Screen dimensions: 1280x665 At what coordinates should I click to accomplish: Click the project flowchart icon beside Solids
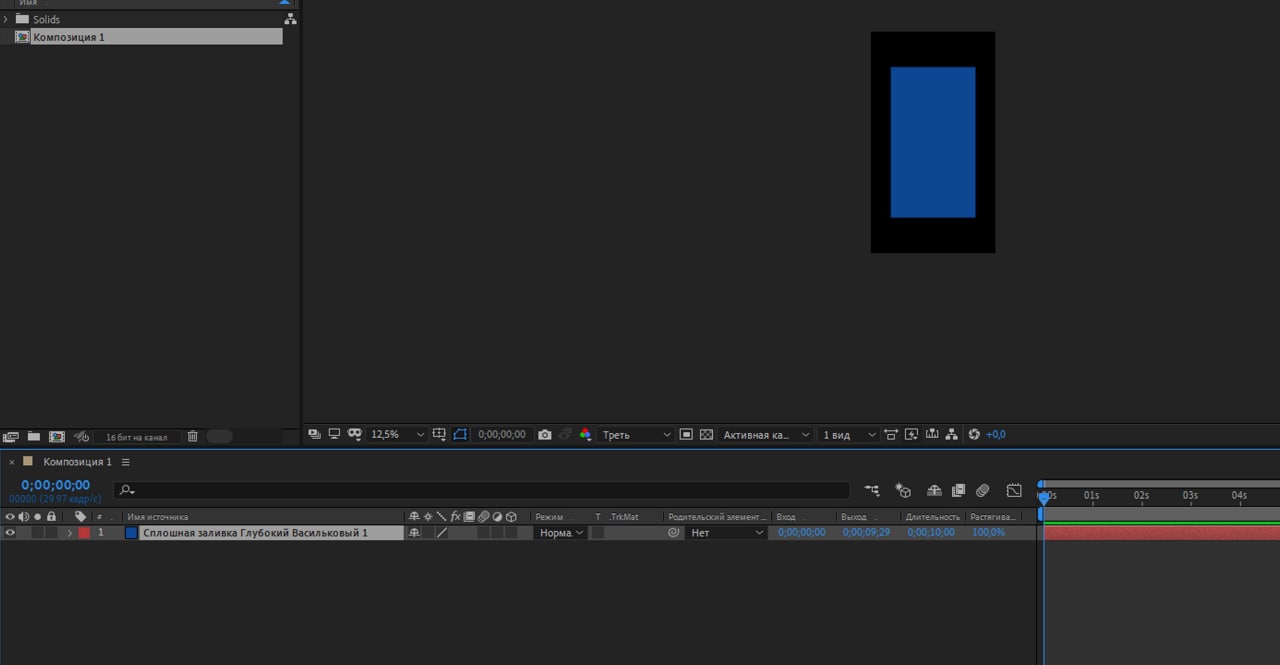pyautogui.click(x=290, y=19)
